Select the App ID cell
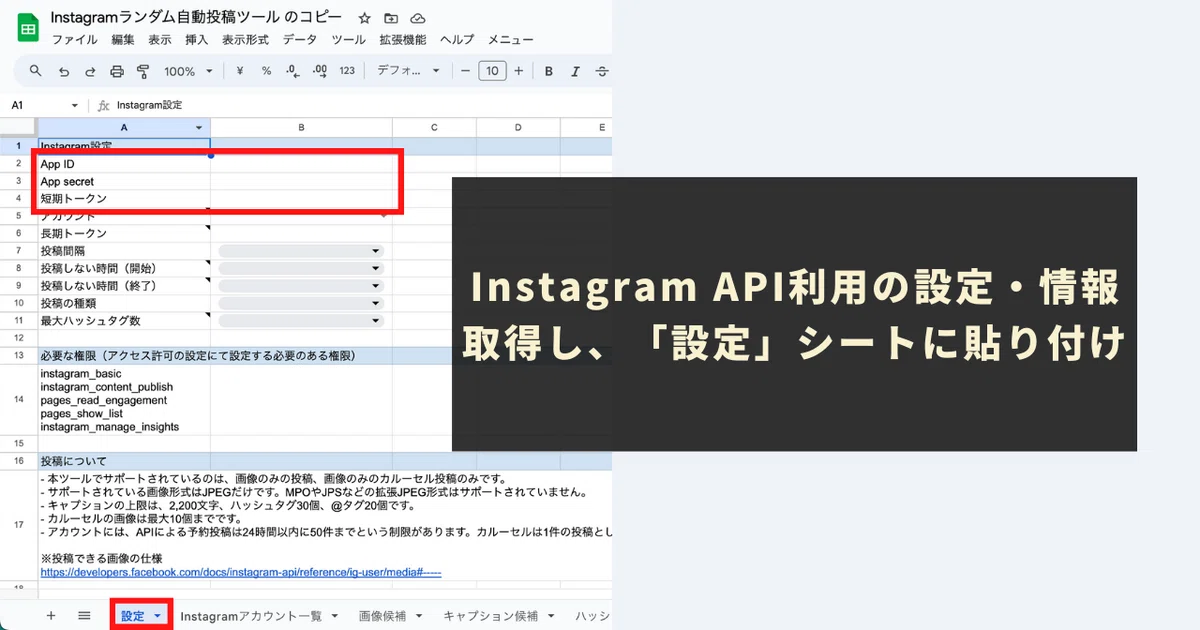Screen dimensions: 1200x630 click(x=124, y=164)
